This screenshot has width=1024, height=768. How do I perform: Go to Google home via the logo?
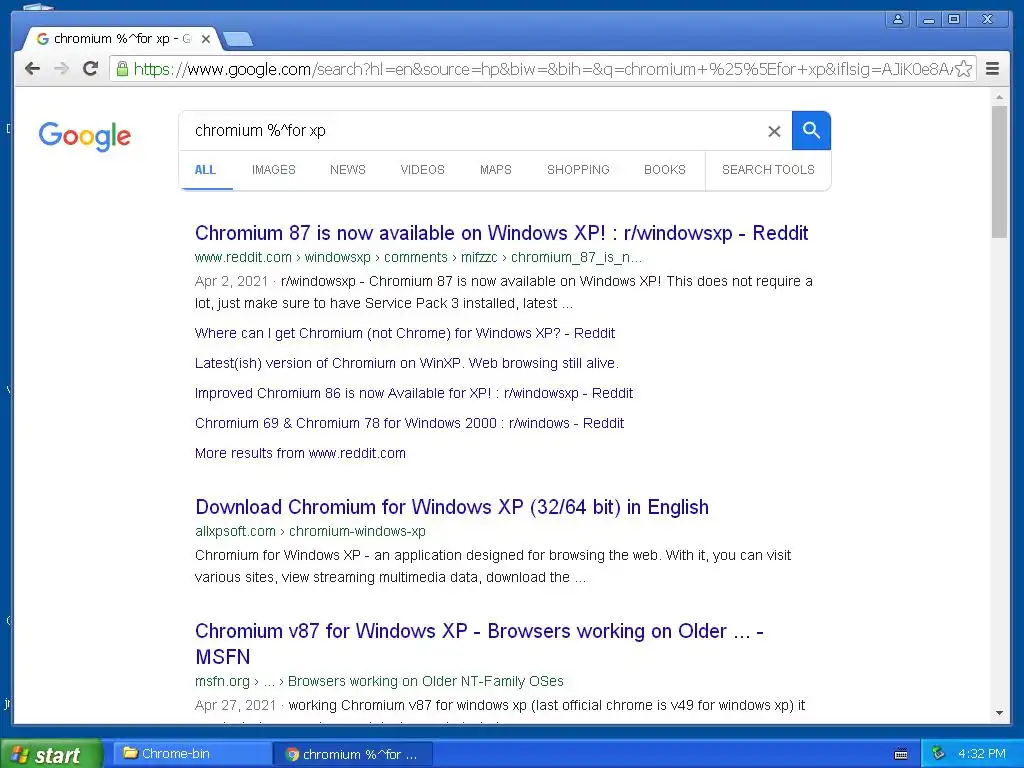tap(84, 136)
